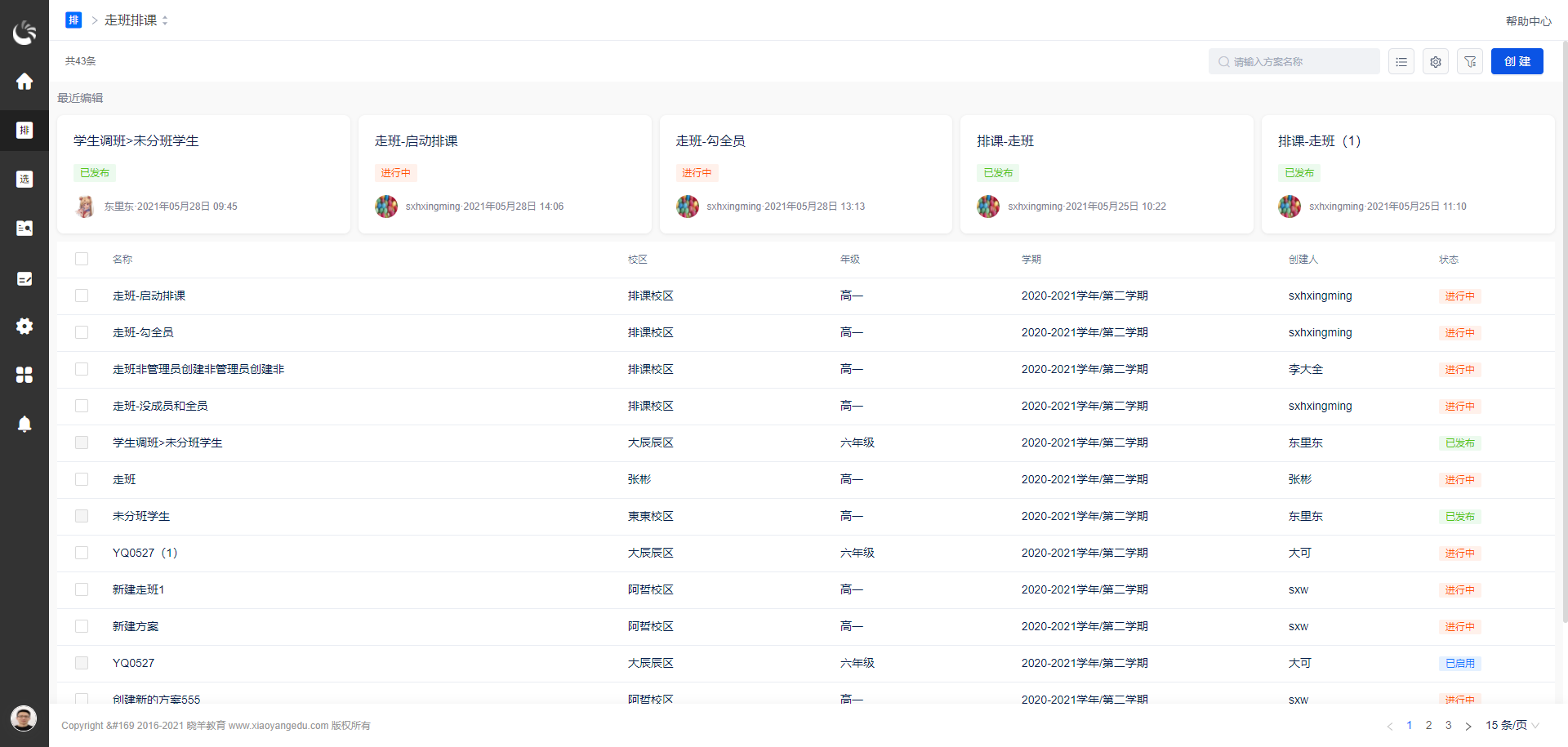This screenshot has width=1568, height=747.
Task: Click the next page chevron in pagination
Action: pos(1469,725)
